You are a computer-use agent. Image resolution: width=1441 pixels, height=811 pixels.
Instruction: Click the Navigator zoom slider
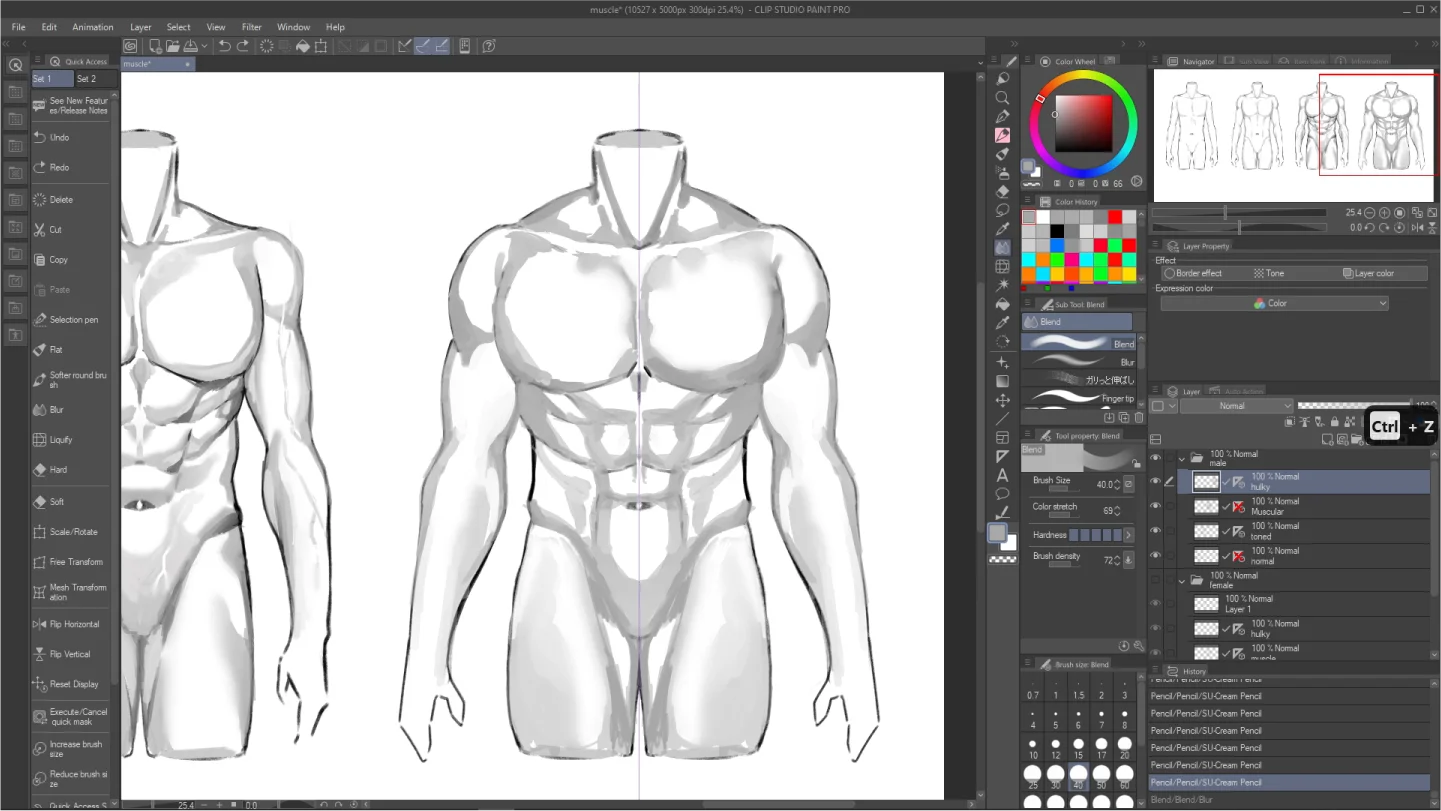pyautogui.click(x=1239, y=213)
